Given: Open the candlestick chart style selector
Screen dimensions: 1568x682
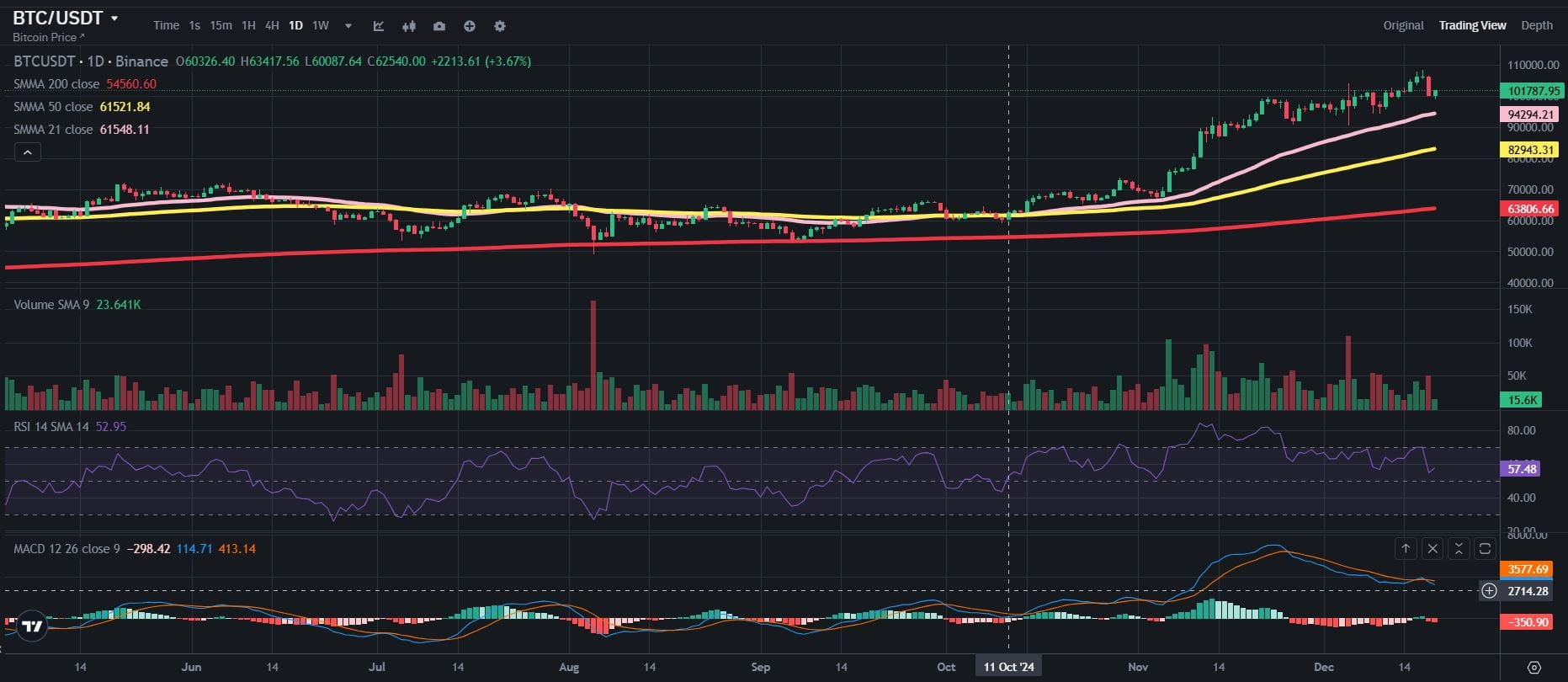Looking at the screenshot, I should [409, 26].
